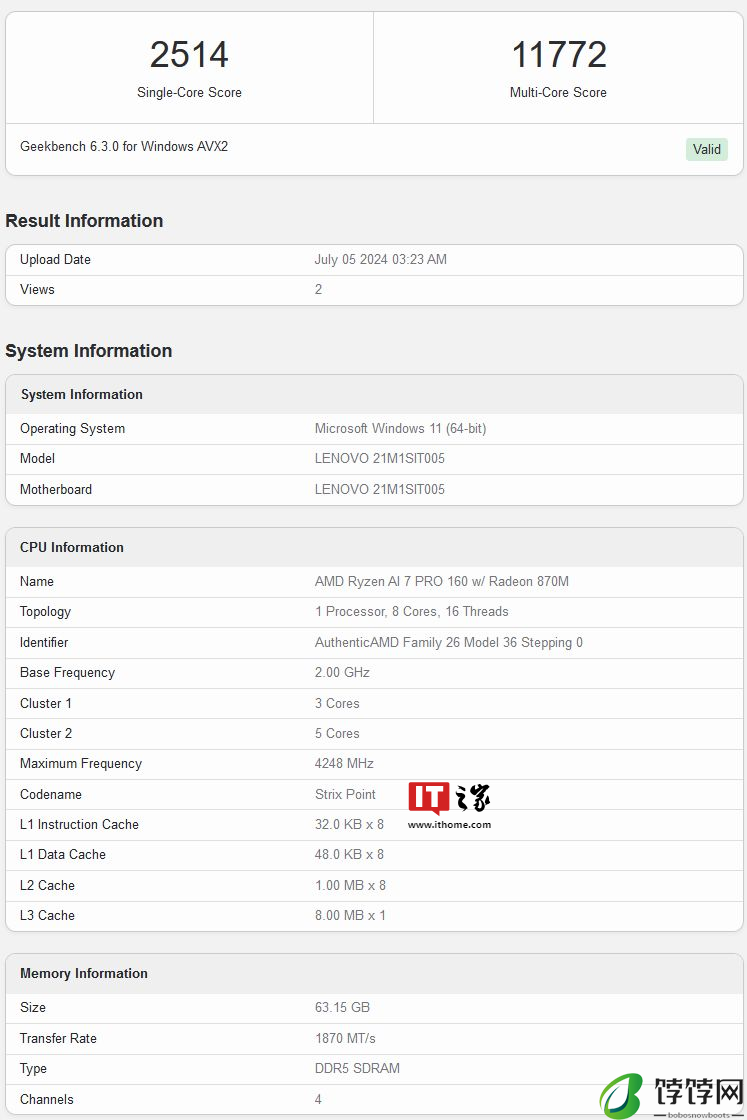The height and width of the screenshot is (1120, 747).
Task: Click L3 Cache value 8.00 MB x 1
Action: [x=350, y=916]
